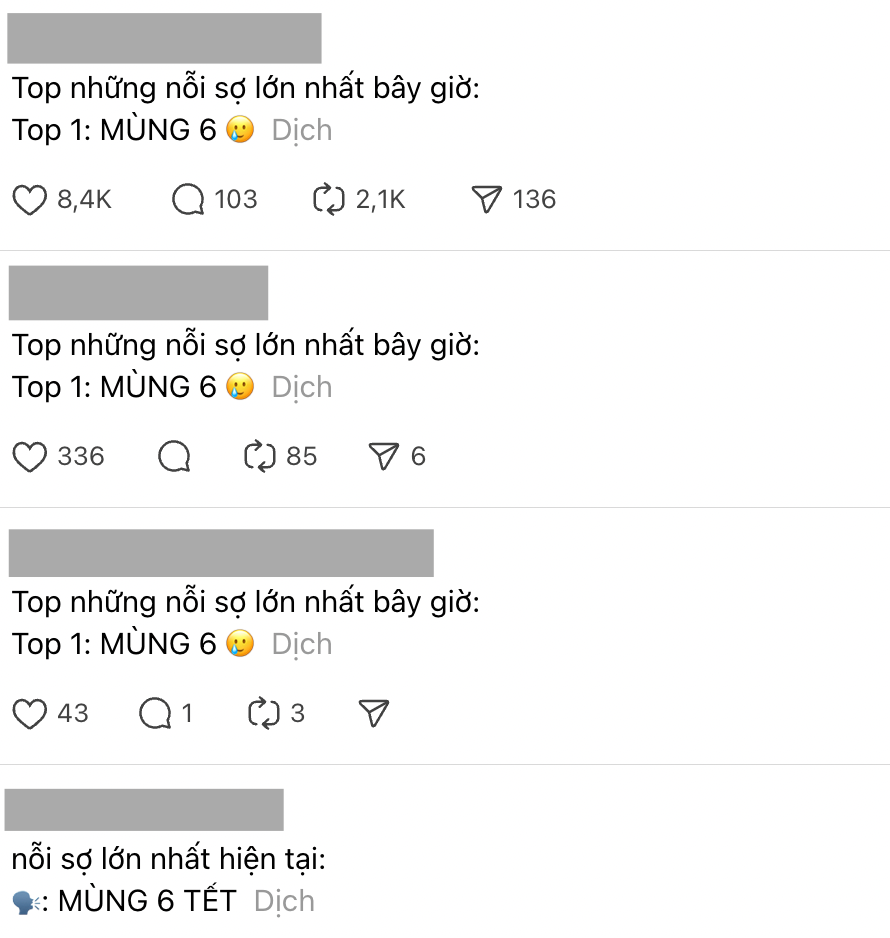890x938 pixels.
Task: Like the top post showing 8,4K likes
Action: click(30, 200)
